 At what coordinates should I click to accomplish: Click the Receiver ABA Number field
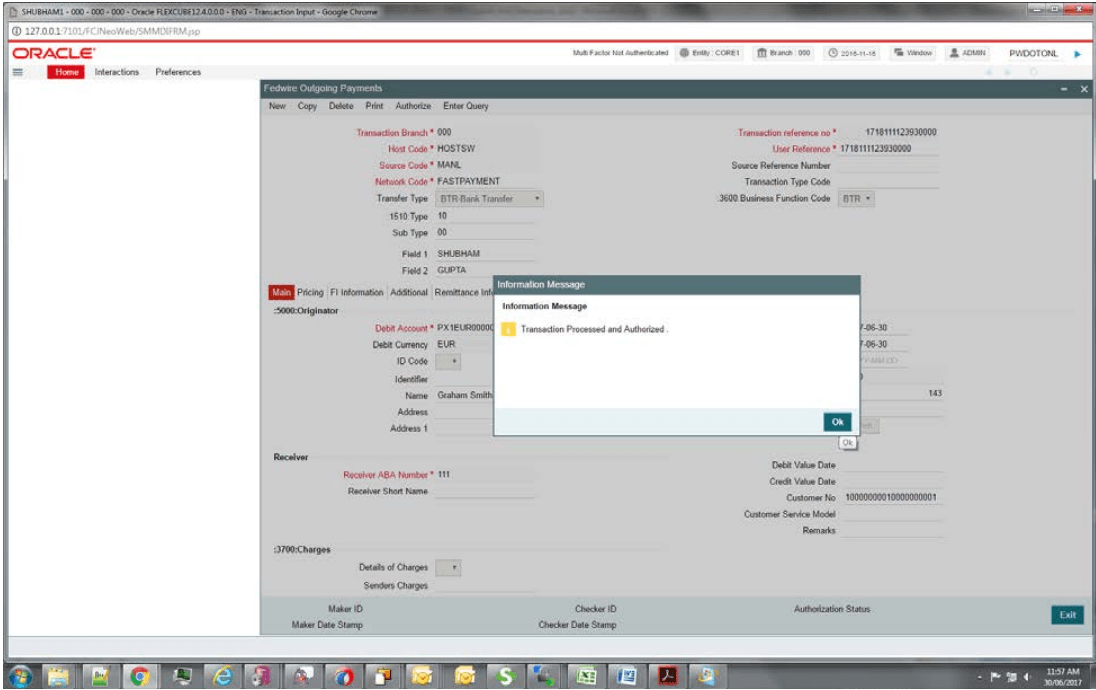(485, 475)
